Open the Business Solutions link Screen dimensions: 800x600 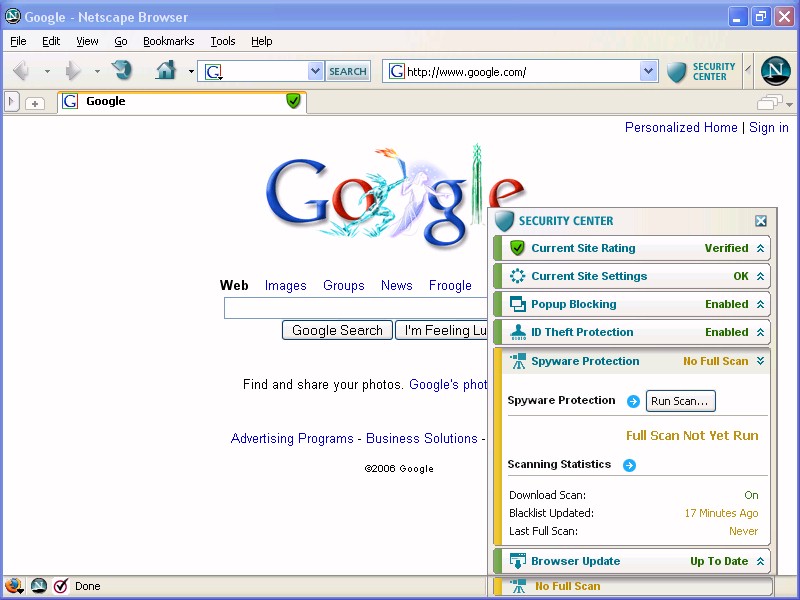(422, 438)
